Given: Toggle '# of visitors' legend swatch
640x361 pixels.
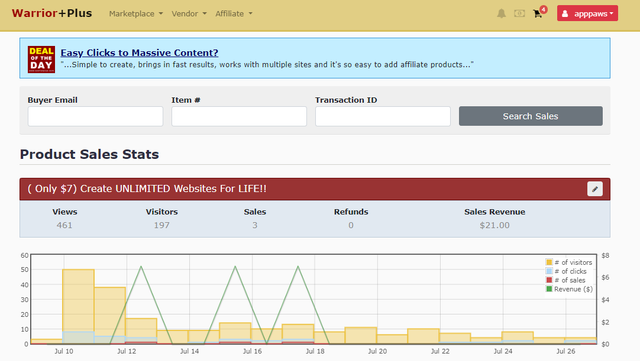Looking at the screenshot, I should pyautogui.click(x=549, y=262).
